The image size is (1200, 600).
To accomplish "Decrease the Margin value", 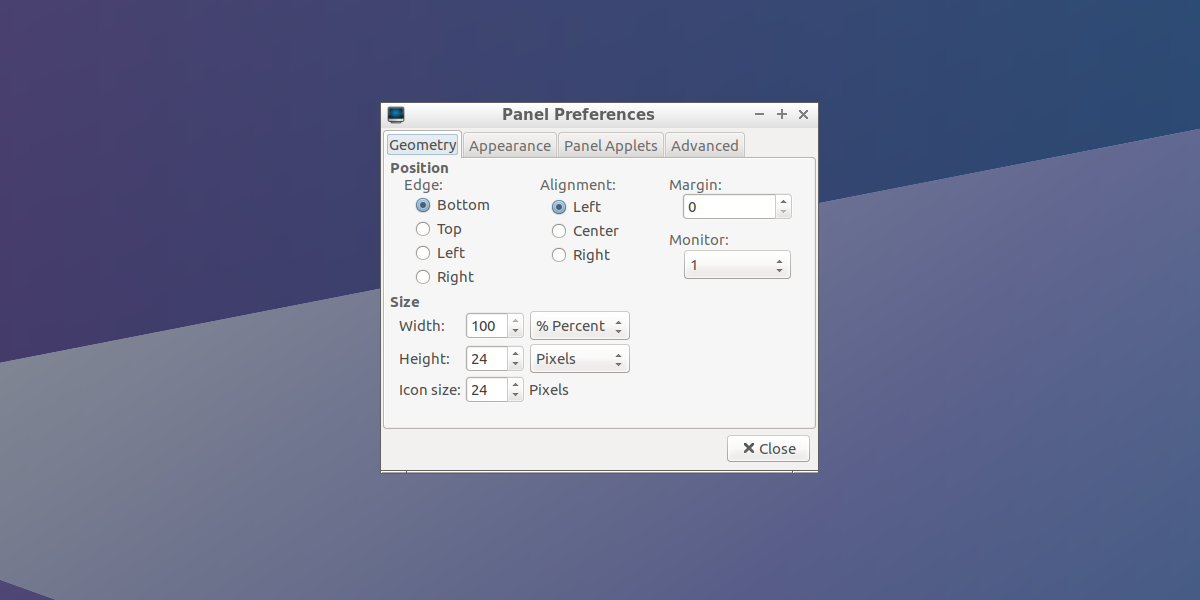I will [x=783, y=213].
